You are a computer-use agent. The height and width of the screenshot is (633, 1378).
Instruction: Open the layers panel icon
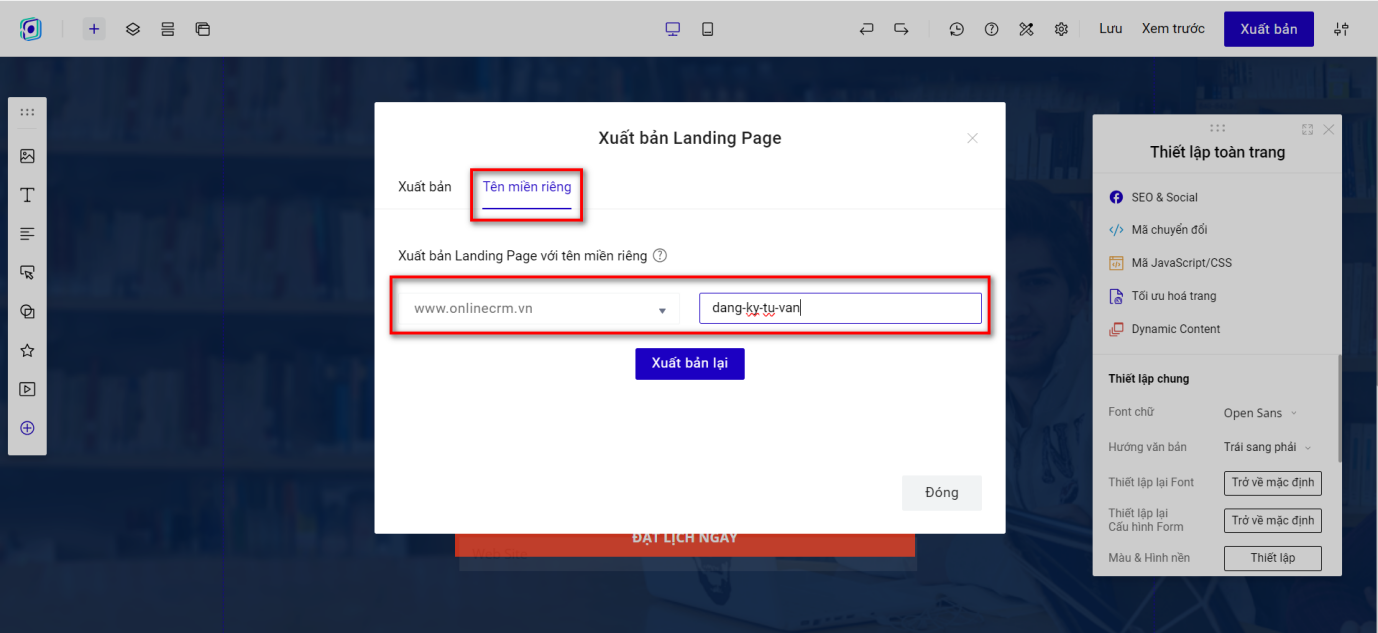point(132,29)
